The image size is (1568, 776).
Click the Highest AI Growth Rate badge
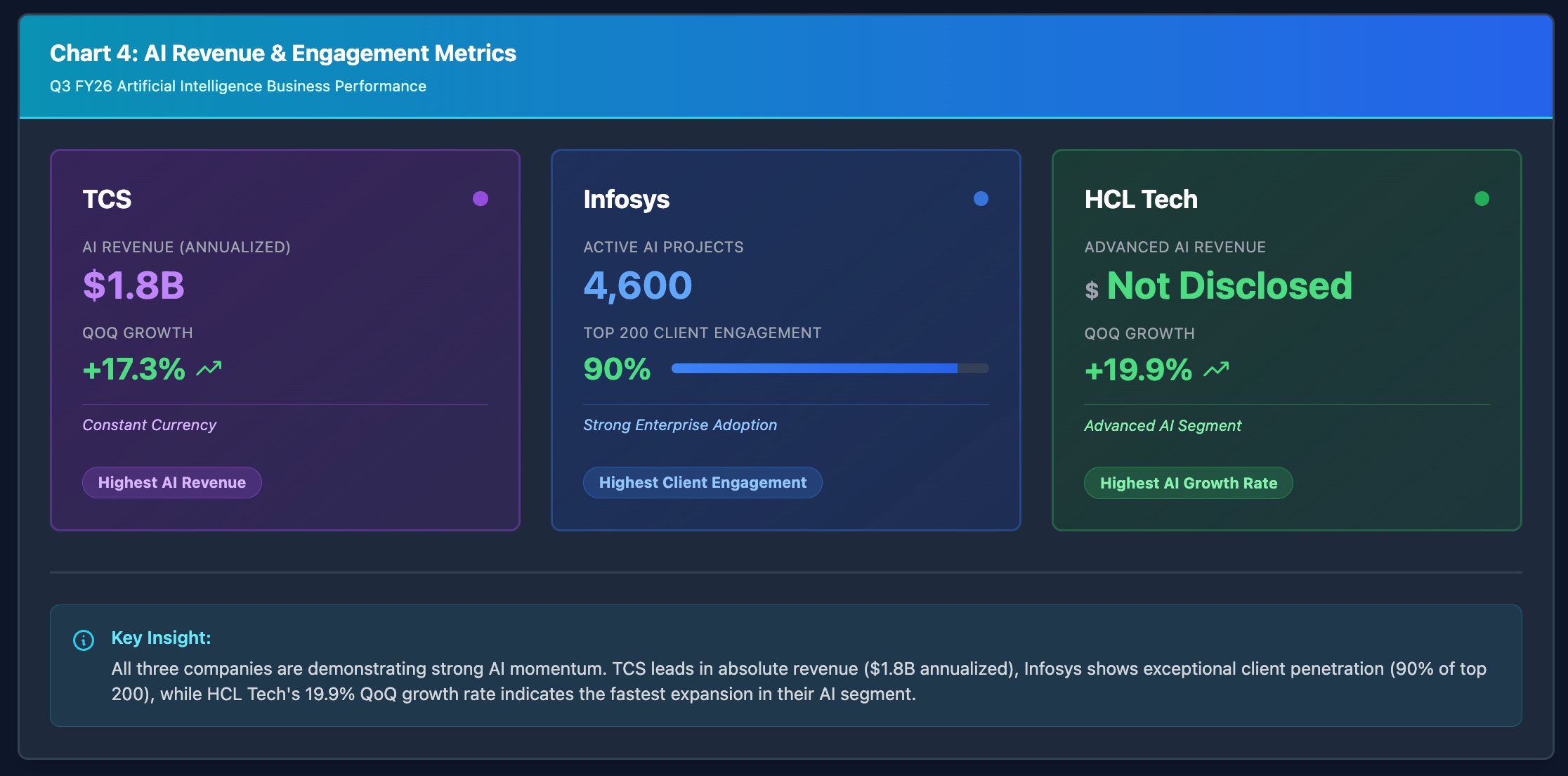pos(1188,484)
